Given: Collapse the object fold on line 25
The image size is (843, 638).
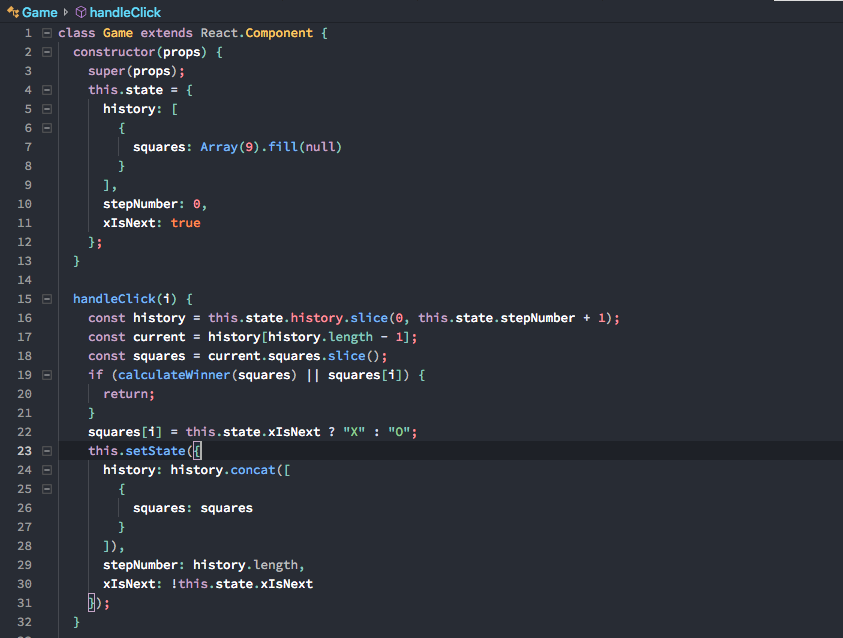Looking at the screenshot, I should click(47, 489).
